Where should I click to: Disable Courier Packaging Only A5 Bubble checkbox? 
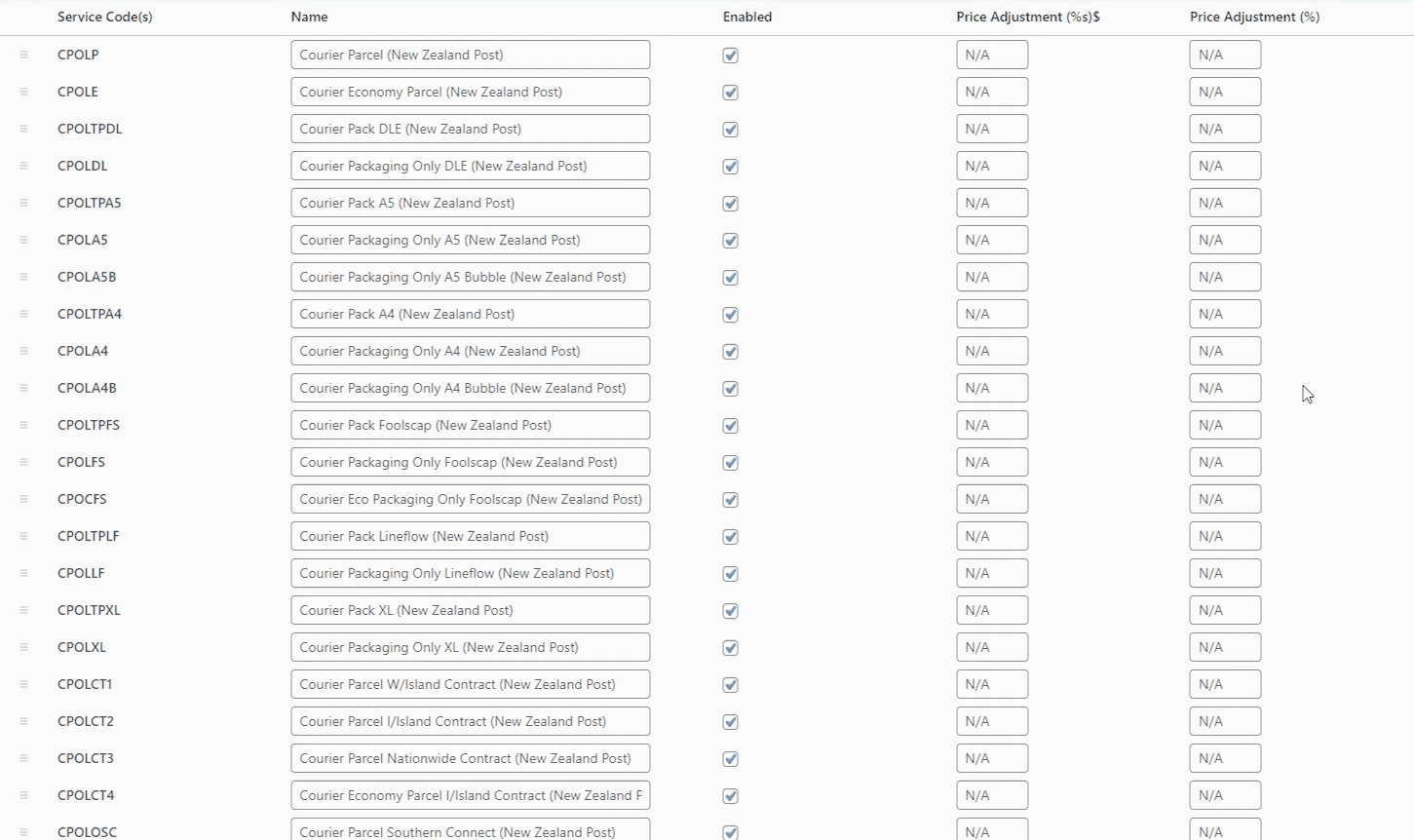click(730, 278)
